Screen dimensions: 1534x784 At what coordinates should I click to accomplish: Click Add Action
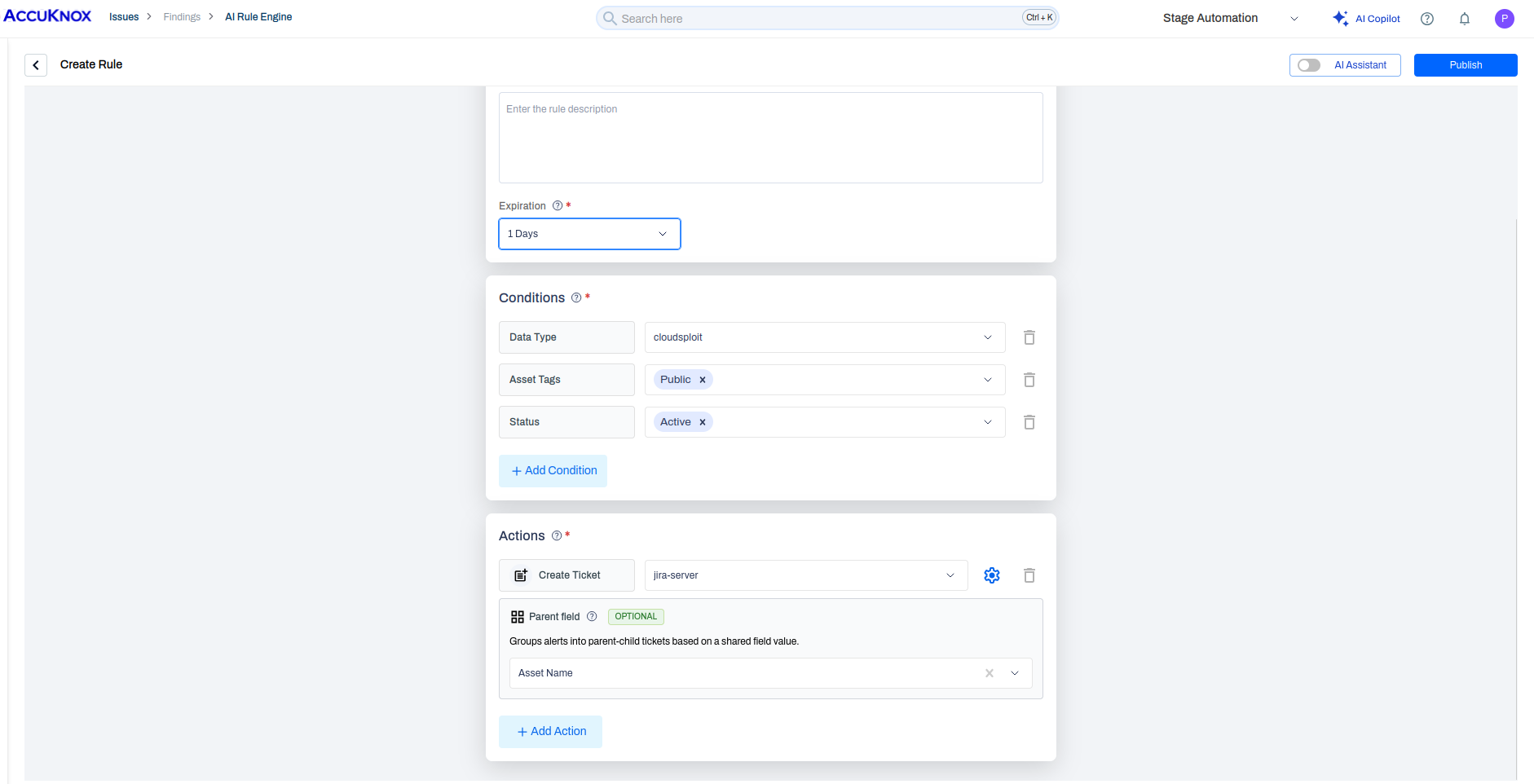[550, 732]
